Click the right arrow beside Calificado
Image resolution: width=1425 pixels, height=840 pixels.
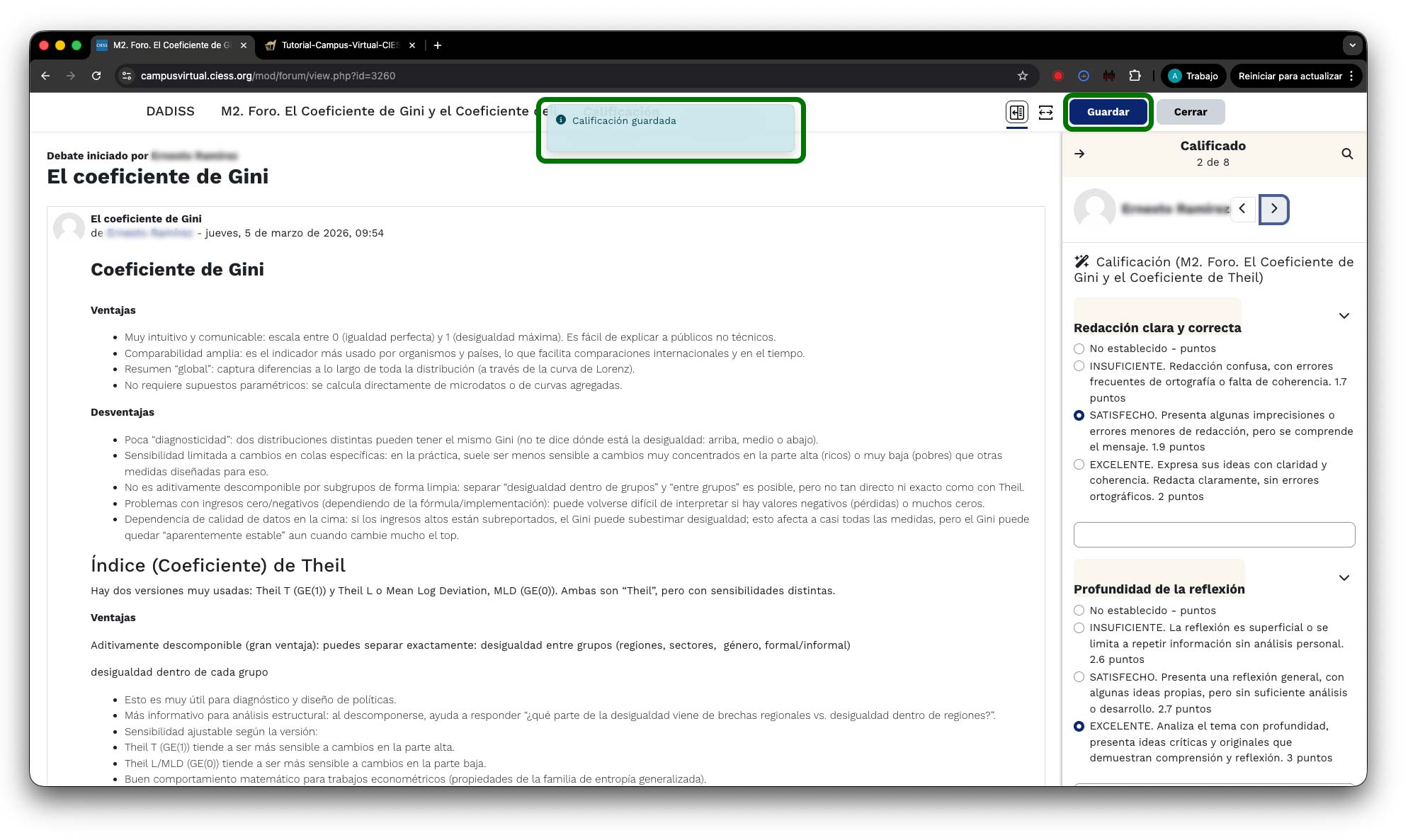click(x=1079, y=154)
